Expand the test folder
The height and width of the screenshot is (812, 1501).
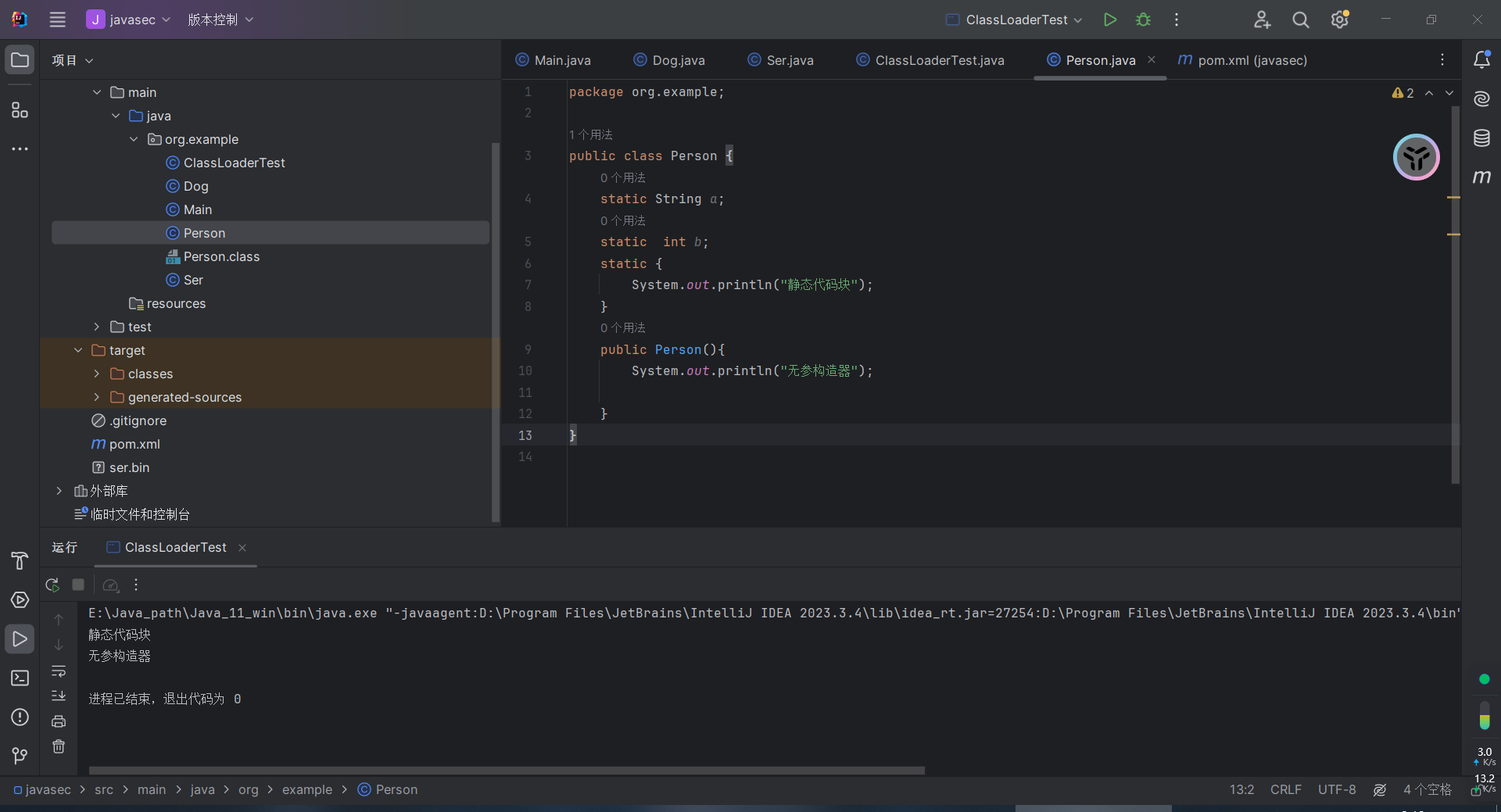coord(97,327)
